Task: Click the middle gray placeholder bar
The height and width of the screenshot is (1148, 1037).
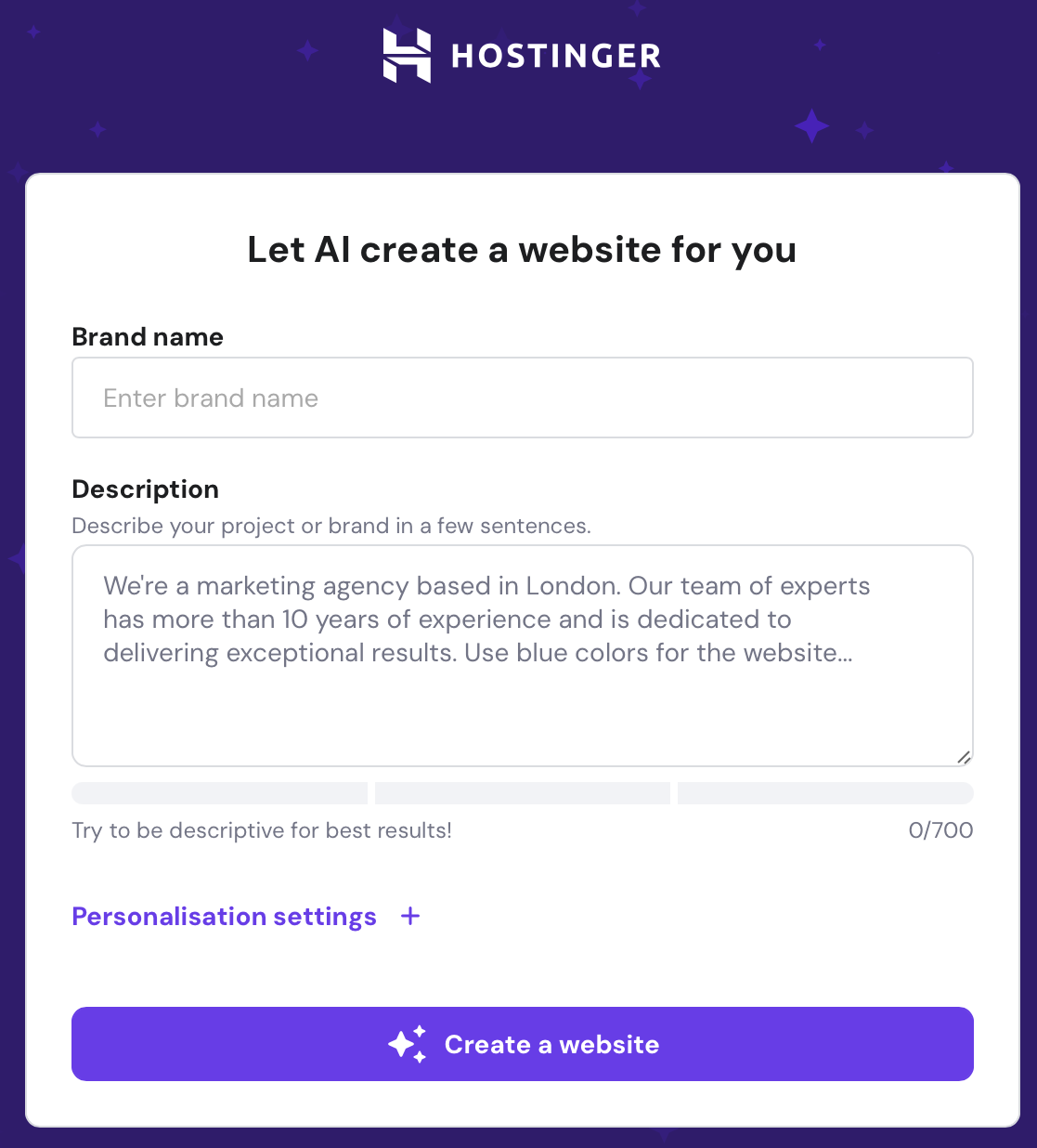Action: pyautogui.click(x=522, y=792)
